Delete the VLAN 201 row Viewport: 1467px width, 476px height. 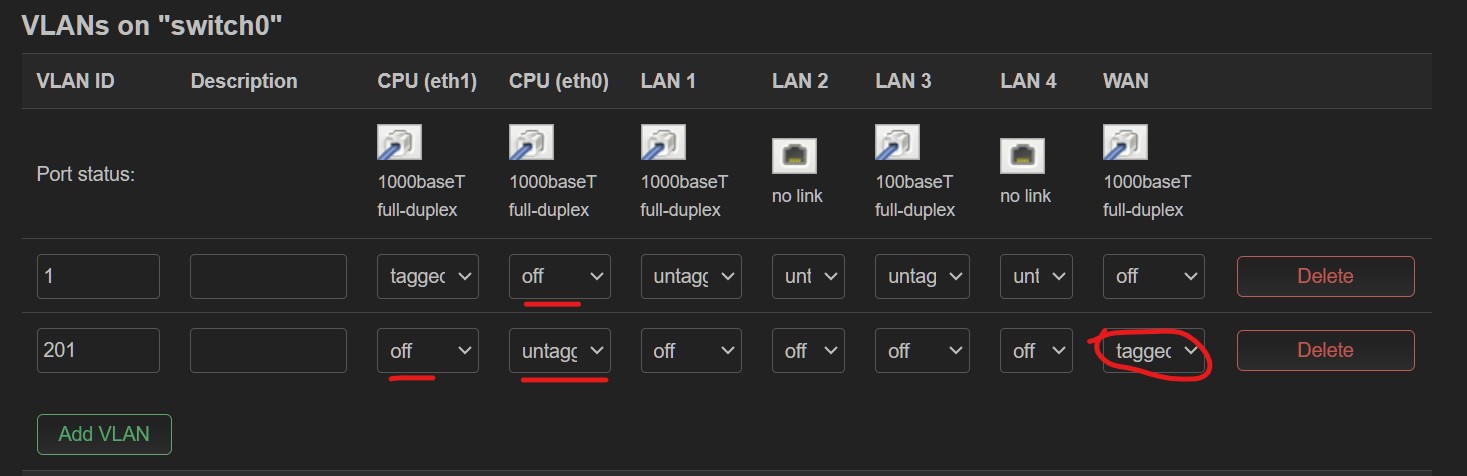[1325, 351]
